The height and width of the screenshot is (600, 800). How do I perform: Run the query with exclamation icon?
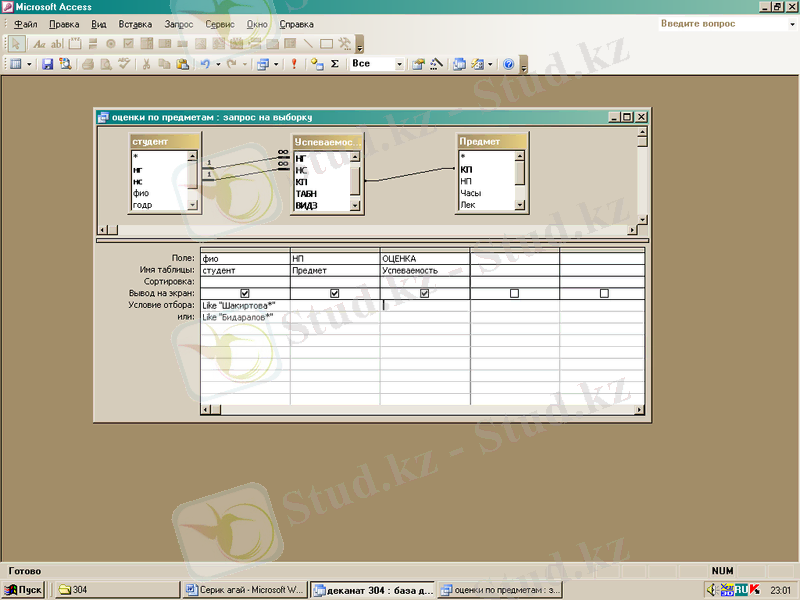tap(294, 64)
